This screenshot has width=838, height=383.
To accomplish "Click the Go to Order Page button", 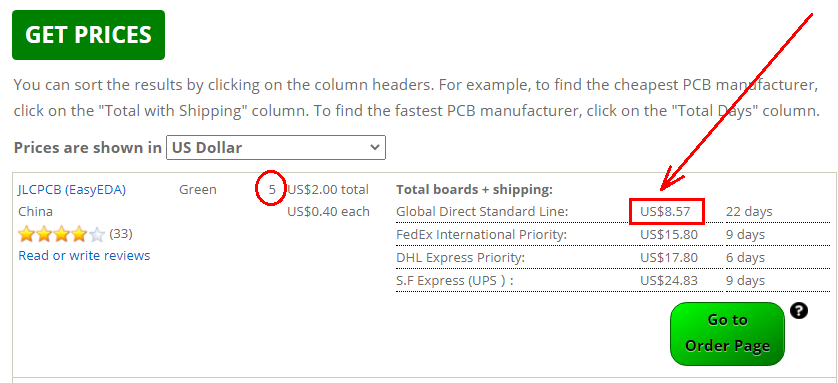I will point(727,333).
